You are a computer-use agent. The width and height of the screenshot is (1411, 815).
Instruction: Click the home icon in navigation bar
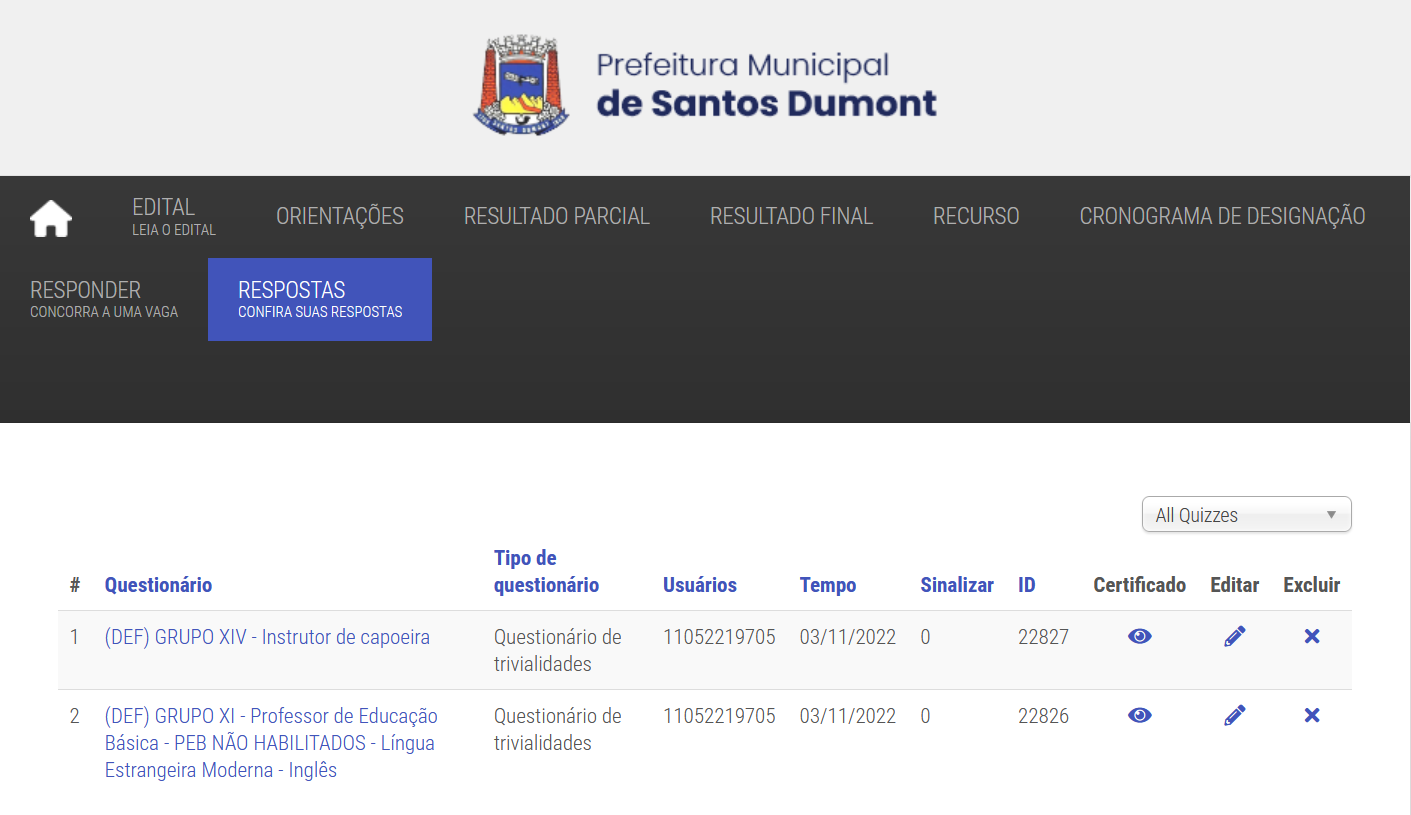tap(51, 218)
